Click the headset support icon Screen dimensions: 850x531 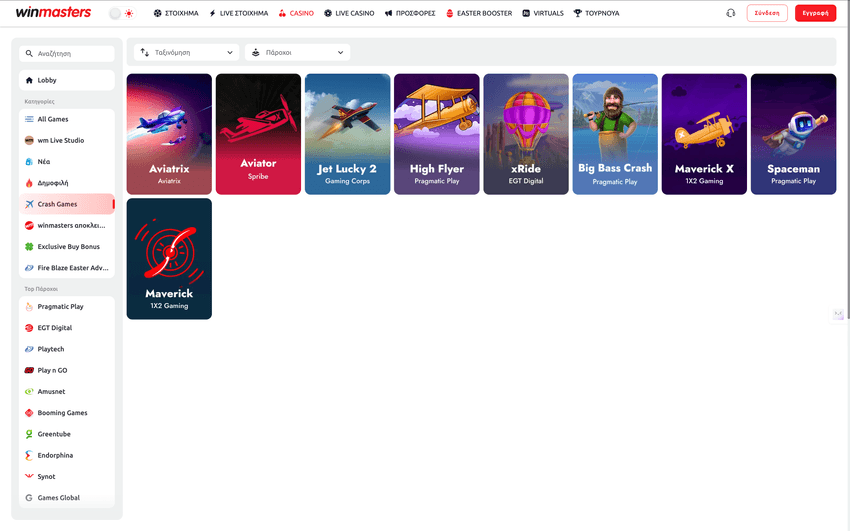coord(731,13)
